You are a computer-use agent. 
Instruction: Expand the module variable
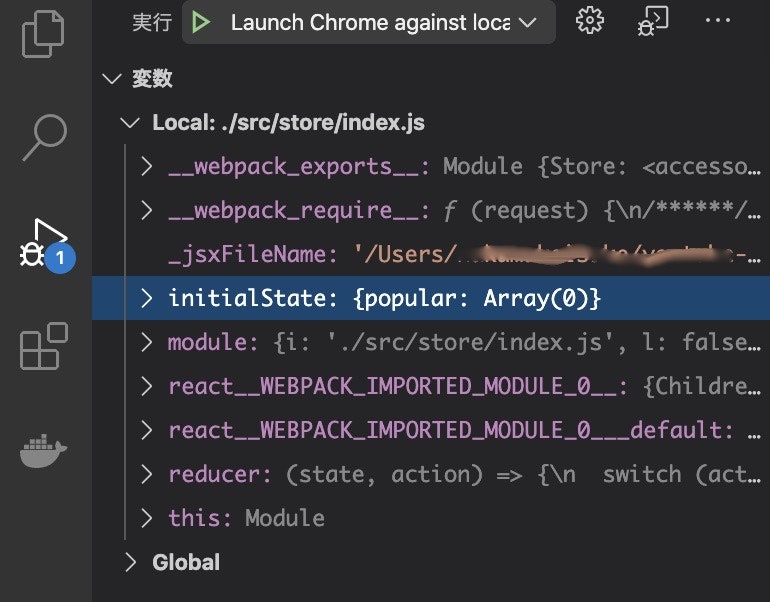click(x=146, y=342)
